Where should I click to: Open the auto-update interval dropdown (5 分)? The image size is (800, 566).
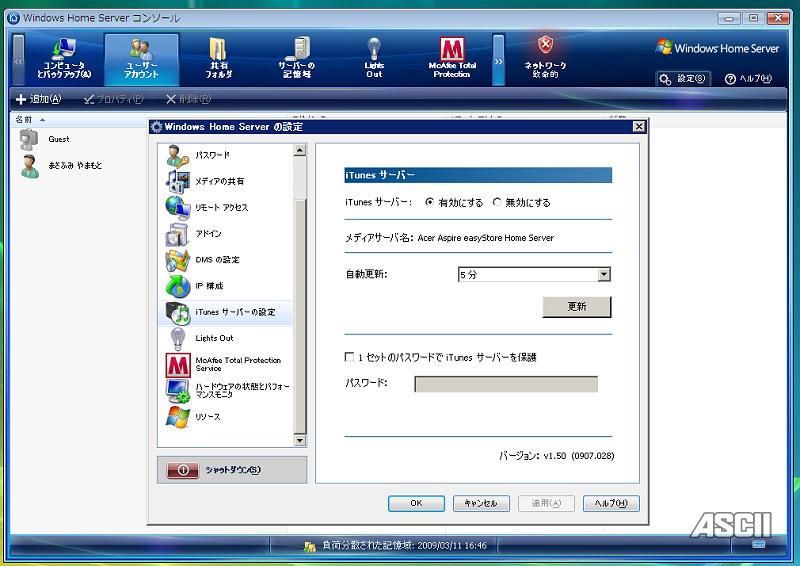coord(604,275)
